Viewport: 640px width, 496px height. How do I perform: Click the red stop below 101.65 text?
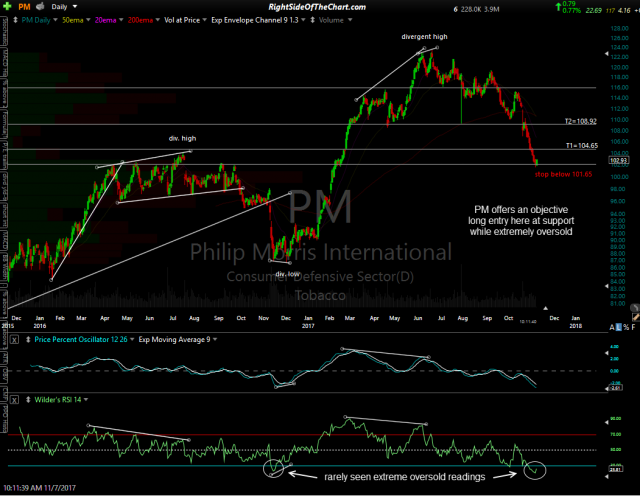click(563, 174)
